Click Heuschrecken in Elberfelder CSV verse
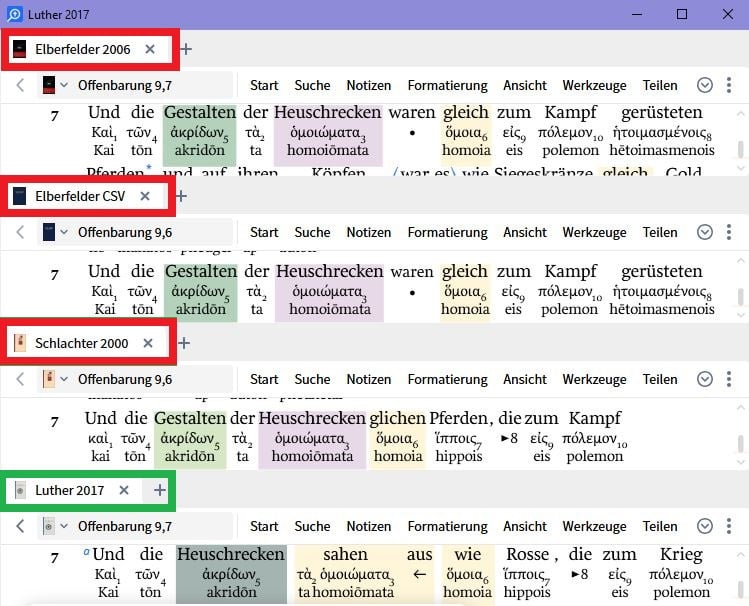Viewport: 749px width, 606px height. pos(330,272)
